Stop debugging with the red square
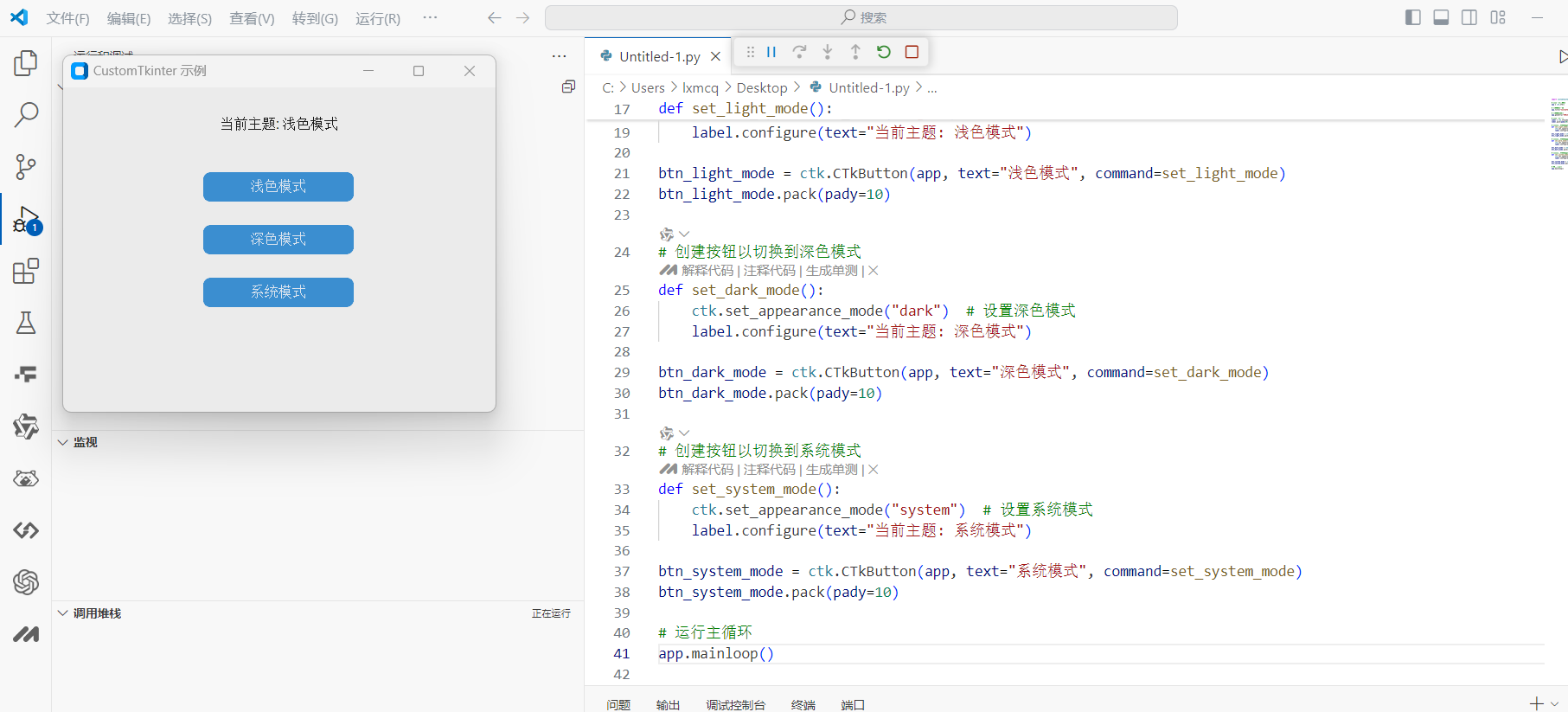Image resolution: width=1568 pixels, height=712 pixels. coord(912,52)
